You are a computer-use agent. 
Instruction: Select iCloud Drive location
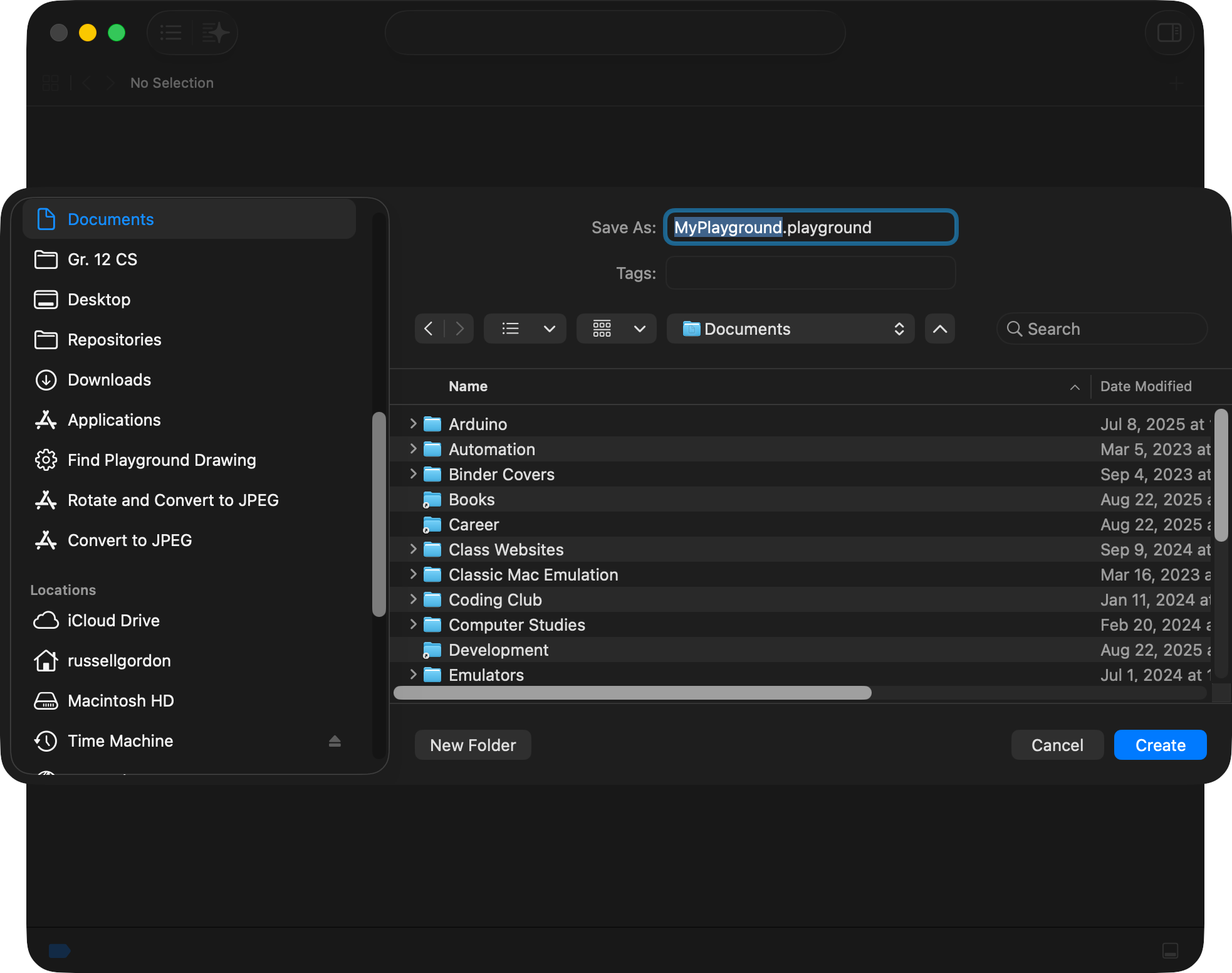[x=113, y=621]
